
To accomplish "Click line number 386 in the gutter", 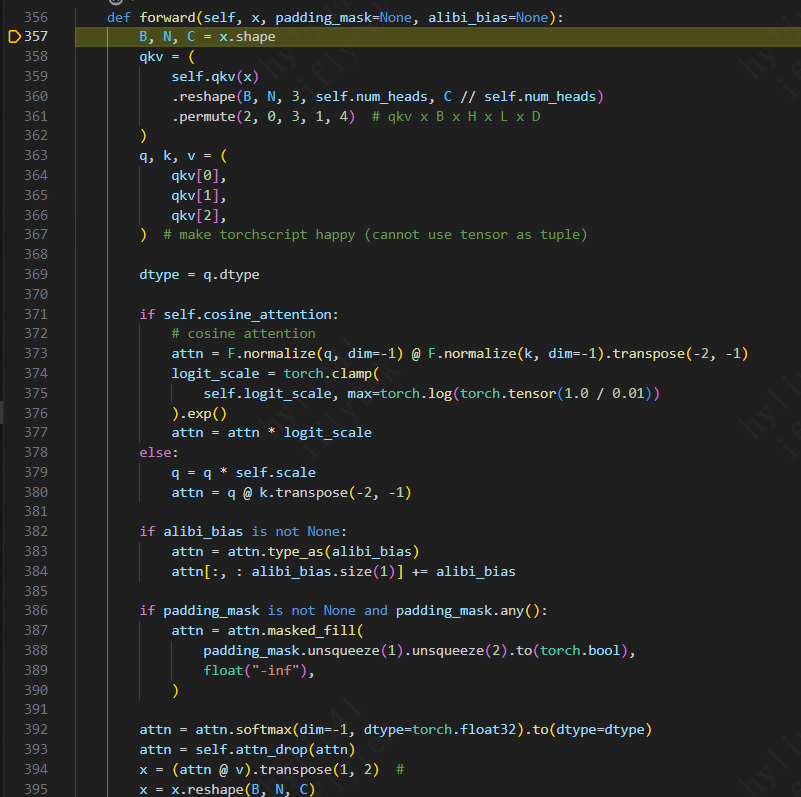I will pos(36,611).
